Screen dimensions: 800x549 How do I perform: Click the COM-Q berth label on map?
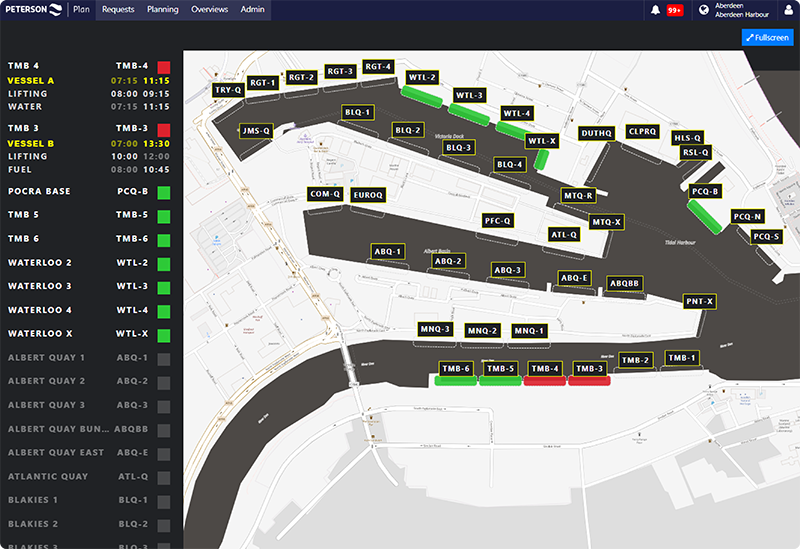(325, 194)
